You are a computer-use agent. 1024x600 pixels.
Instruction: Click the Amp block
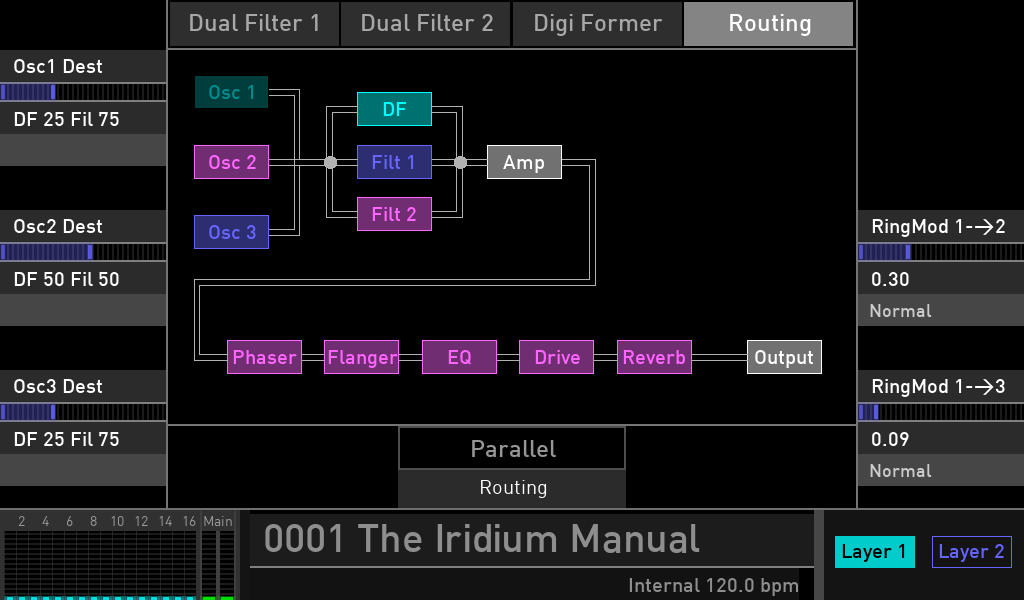click(x=524, y=162)
